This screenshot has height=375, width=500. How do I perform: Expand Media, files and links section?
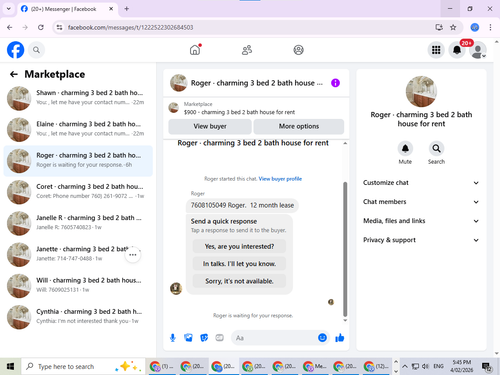click(421, 221)
